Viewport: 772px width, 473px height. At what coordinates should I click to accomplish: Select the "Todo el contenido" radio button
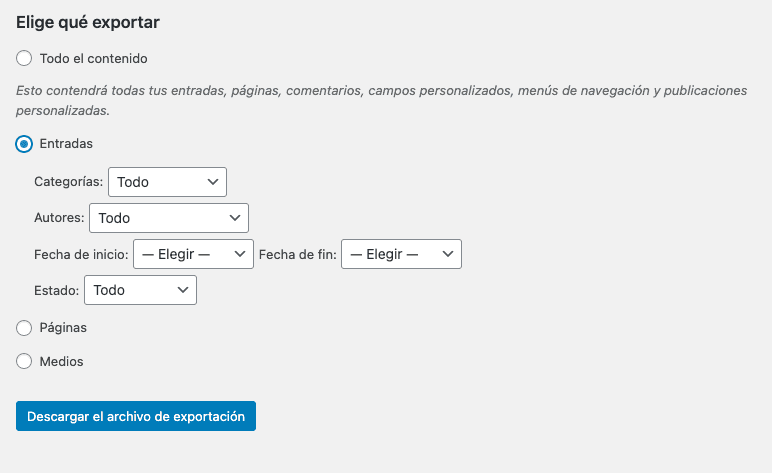click(x=24, y=59)
